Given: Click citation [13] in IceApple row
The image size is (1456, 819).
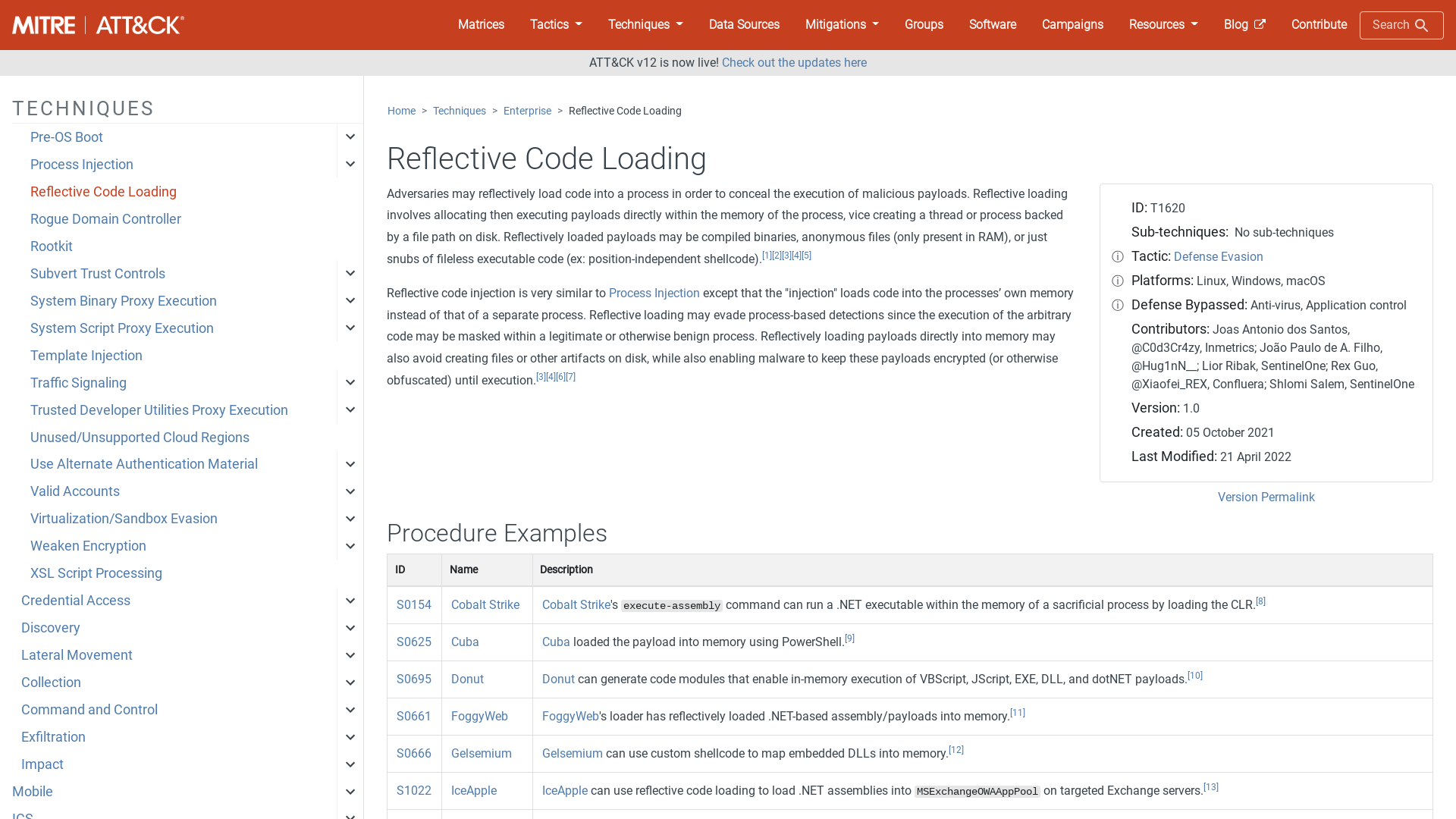Looking at the screenshot, I should (1211, 787).
